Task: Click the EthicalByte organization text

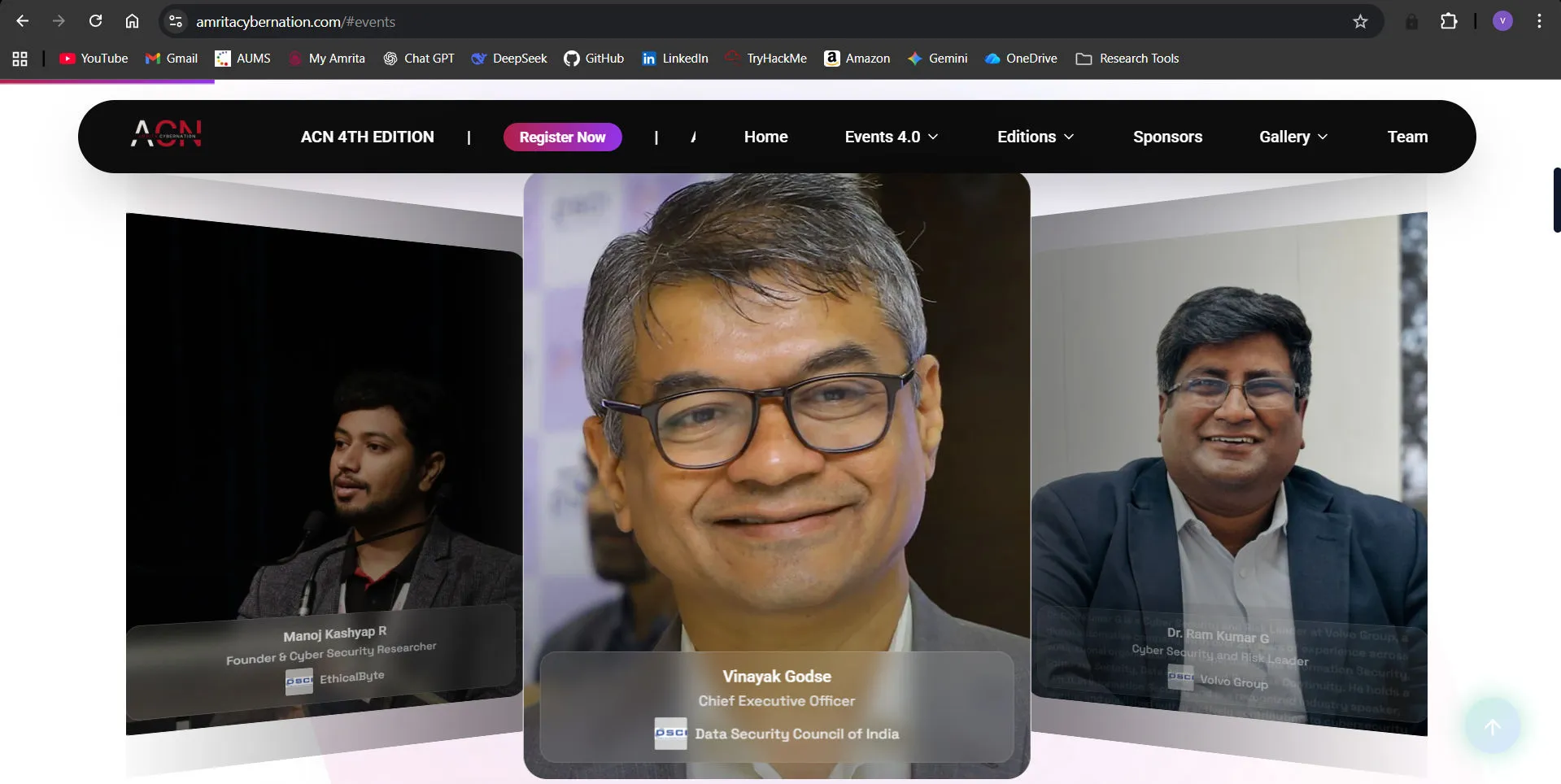Action: pos(351,677)
